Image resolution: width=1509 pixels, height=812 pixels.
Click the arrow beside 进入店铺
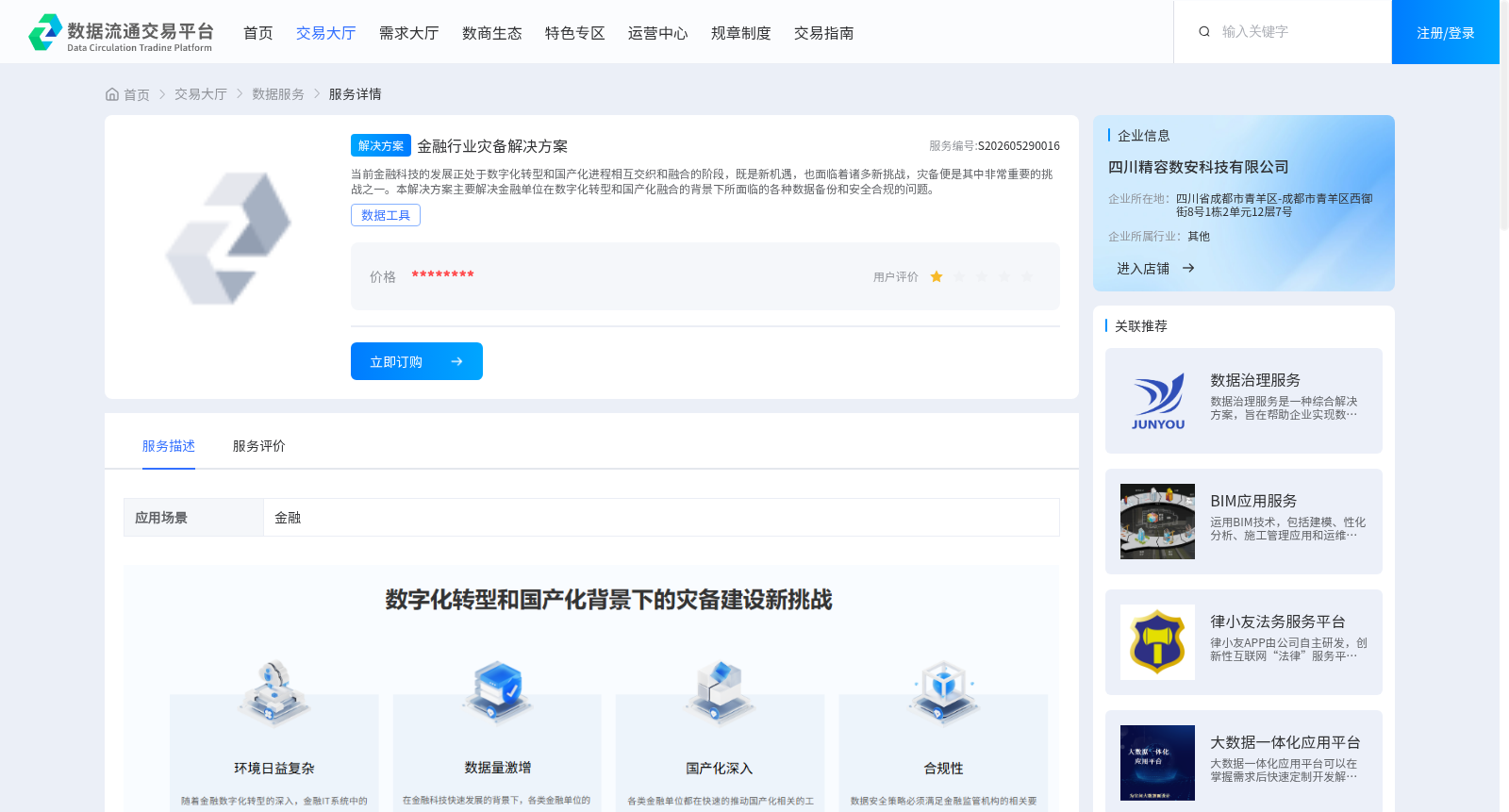click(1188, 268)
